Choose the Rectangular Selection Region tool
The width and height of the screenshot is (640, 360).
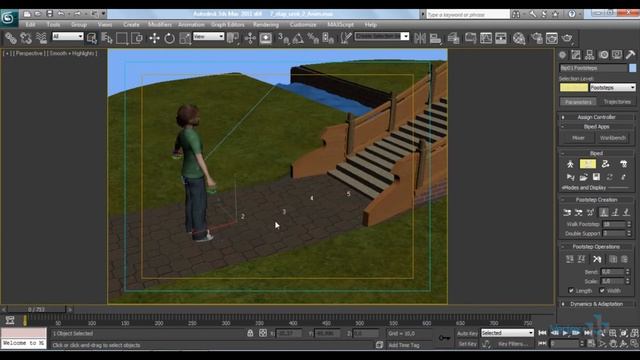[122, 38]
